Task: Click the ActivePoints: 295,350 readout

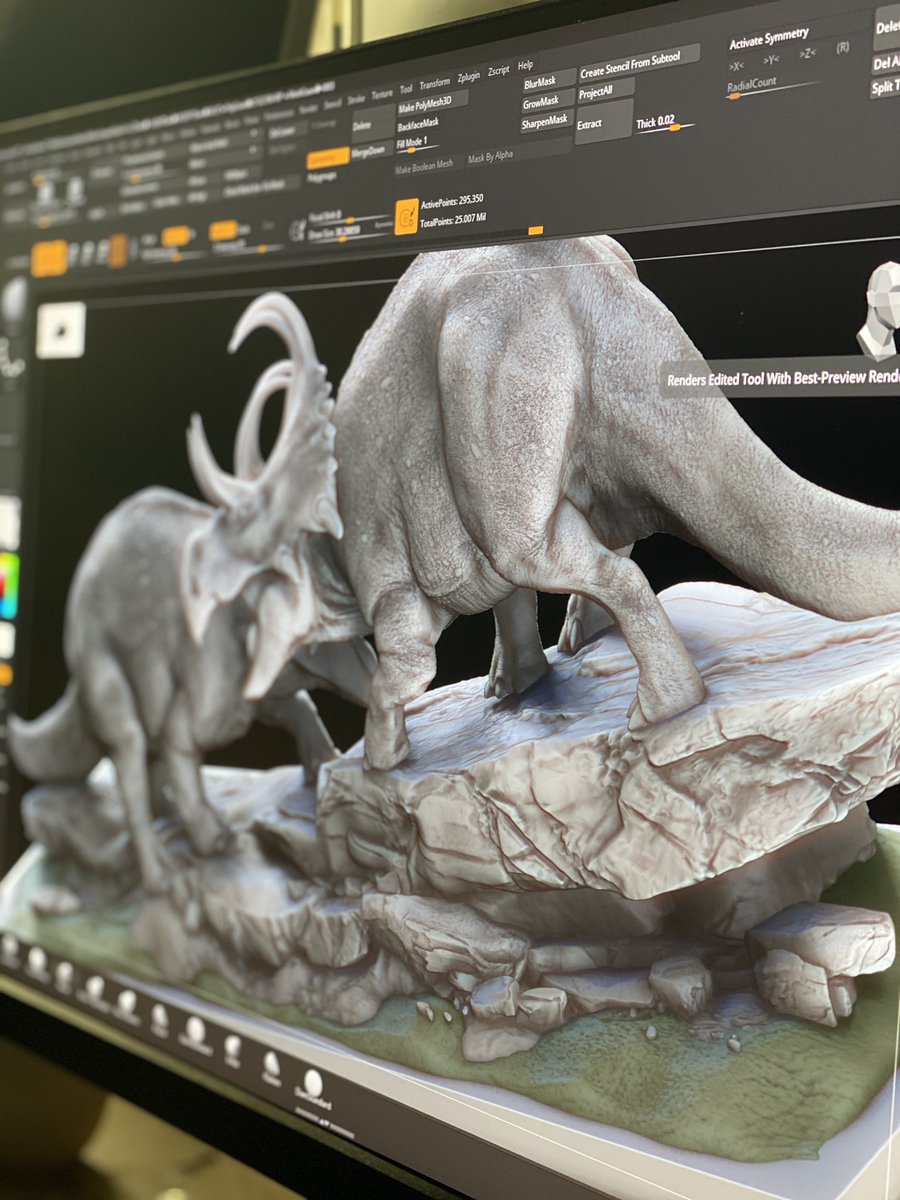Action: 453,203
